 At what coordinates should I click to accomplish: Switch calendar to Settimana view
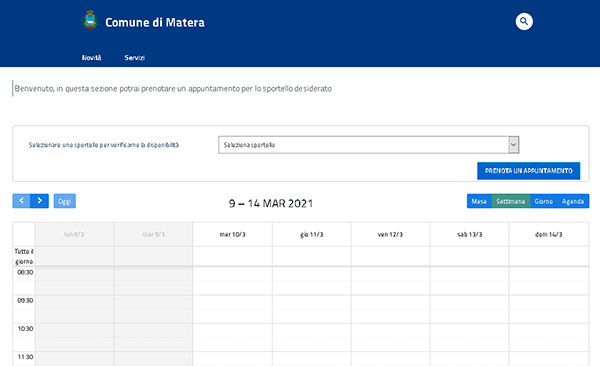(x=511, y=201)
